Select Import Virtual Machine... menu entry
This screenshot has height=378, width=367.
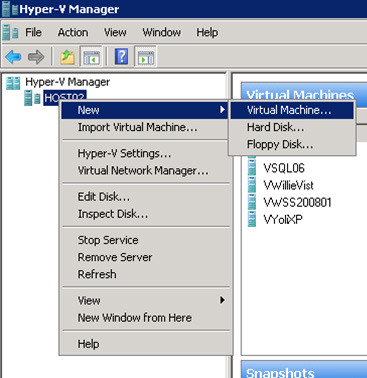(145, 127)
